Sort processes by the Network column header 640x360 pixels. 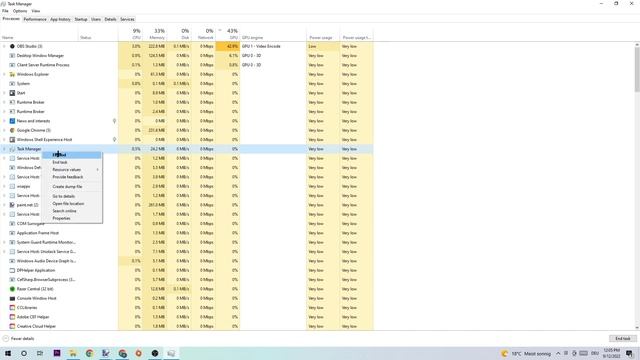(203, 34)
